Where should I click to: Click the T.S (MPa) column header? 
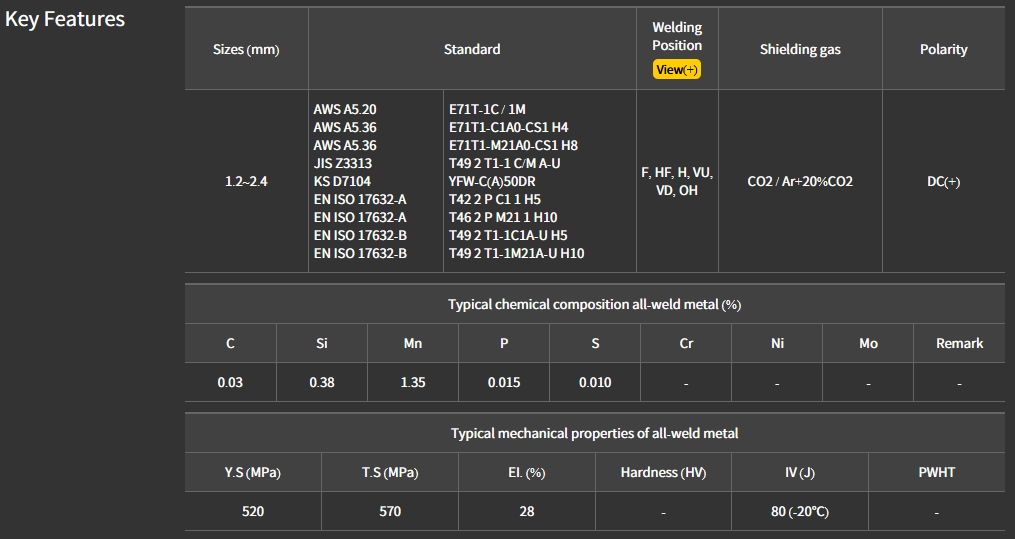pos(390,472)
